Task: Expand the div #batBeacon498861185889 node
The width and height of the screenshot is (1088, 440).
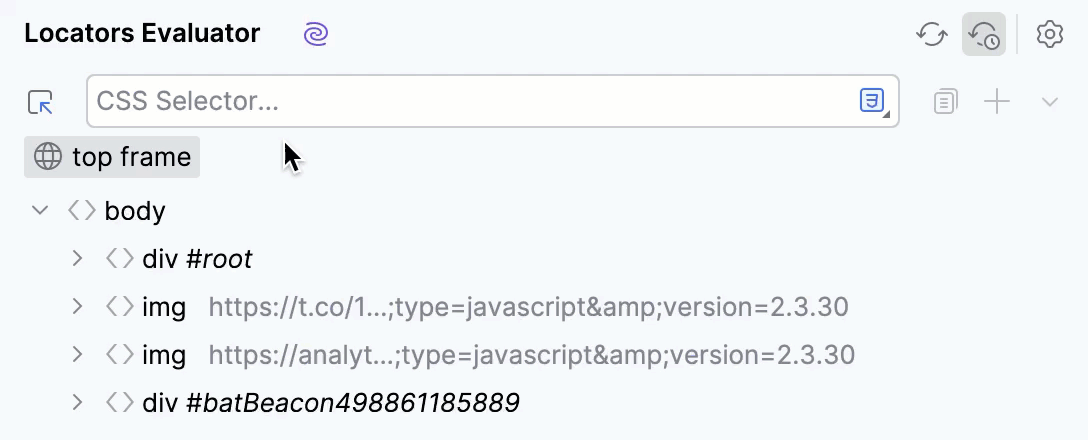Action: click(x=77, y=403)
